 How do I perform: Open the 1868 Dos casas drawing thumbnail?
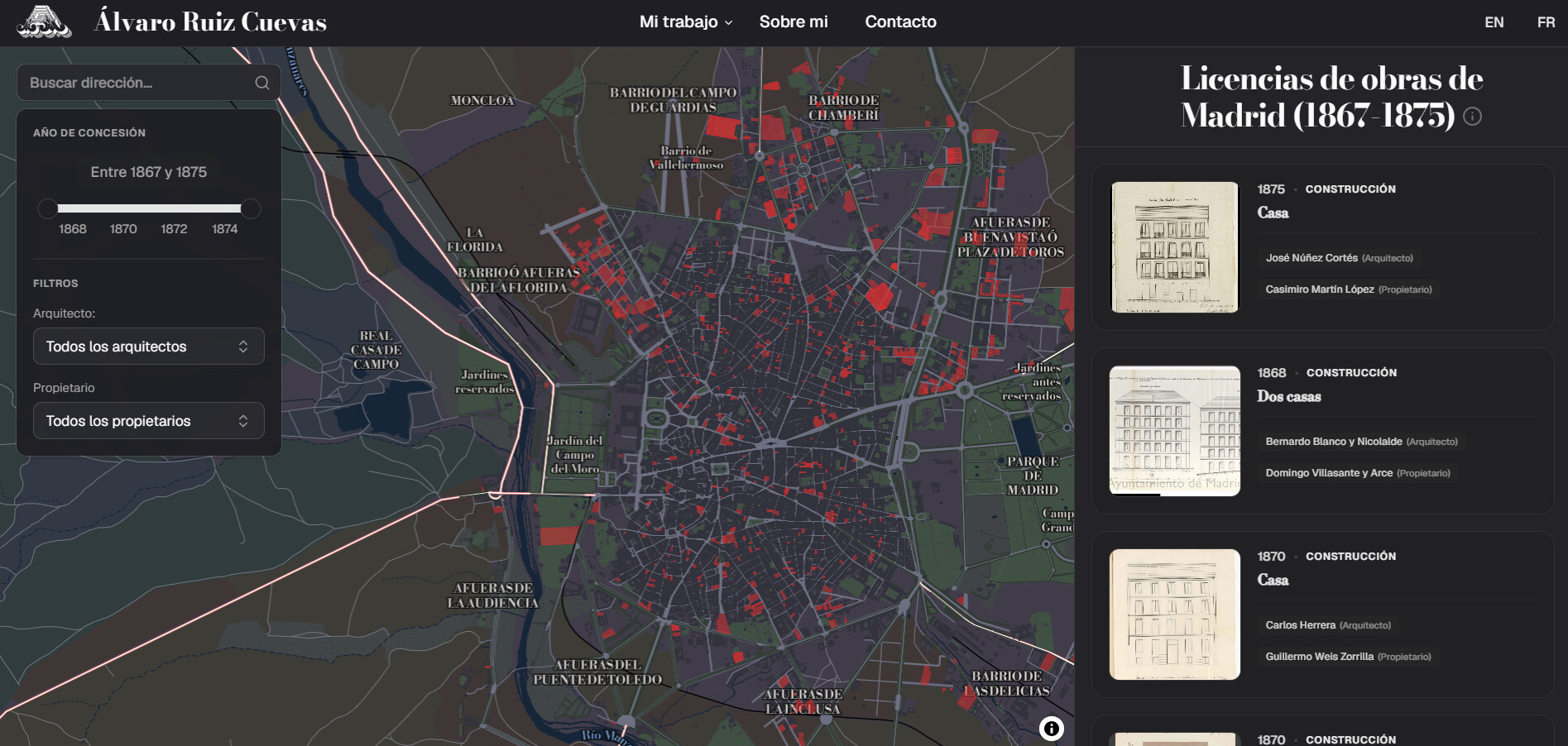1174,431
